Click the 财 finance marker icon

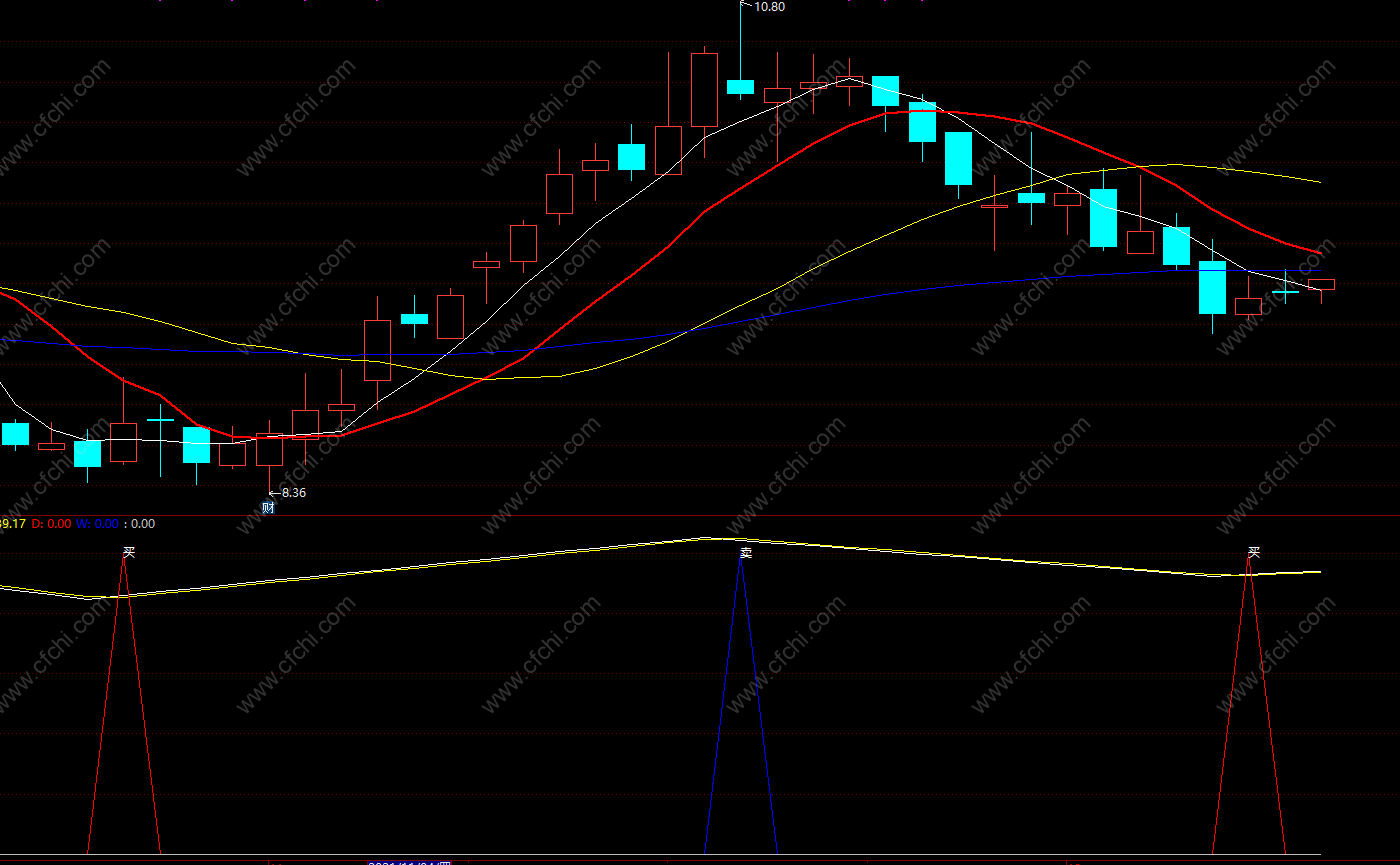point(268,507)
